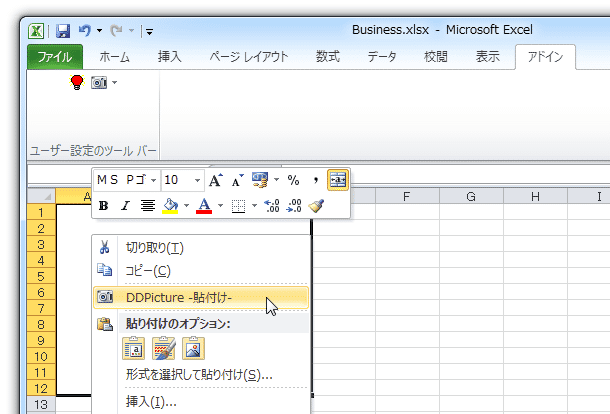Click the red light bulb add-in icon

77,82
